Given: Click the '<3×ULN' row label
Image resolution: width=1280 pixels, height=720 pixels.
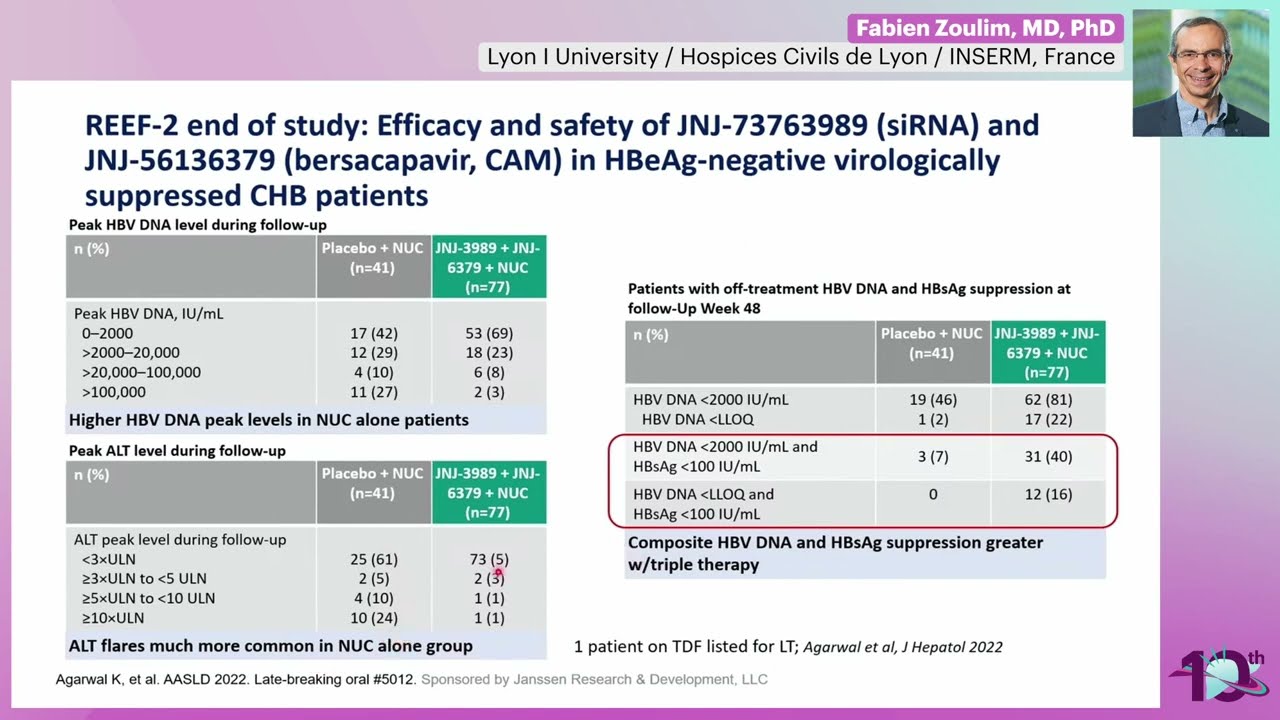Looking at the screenshot, I should [x=109, y=559].
